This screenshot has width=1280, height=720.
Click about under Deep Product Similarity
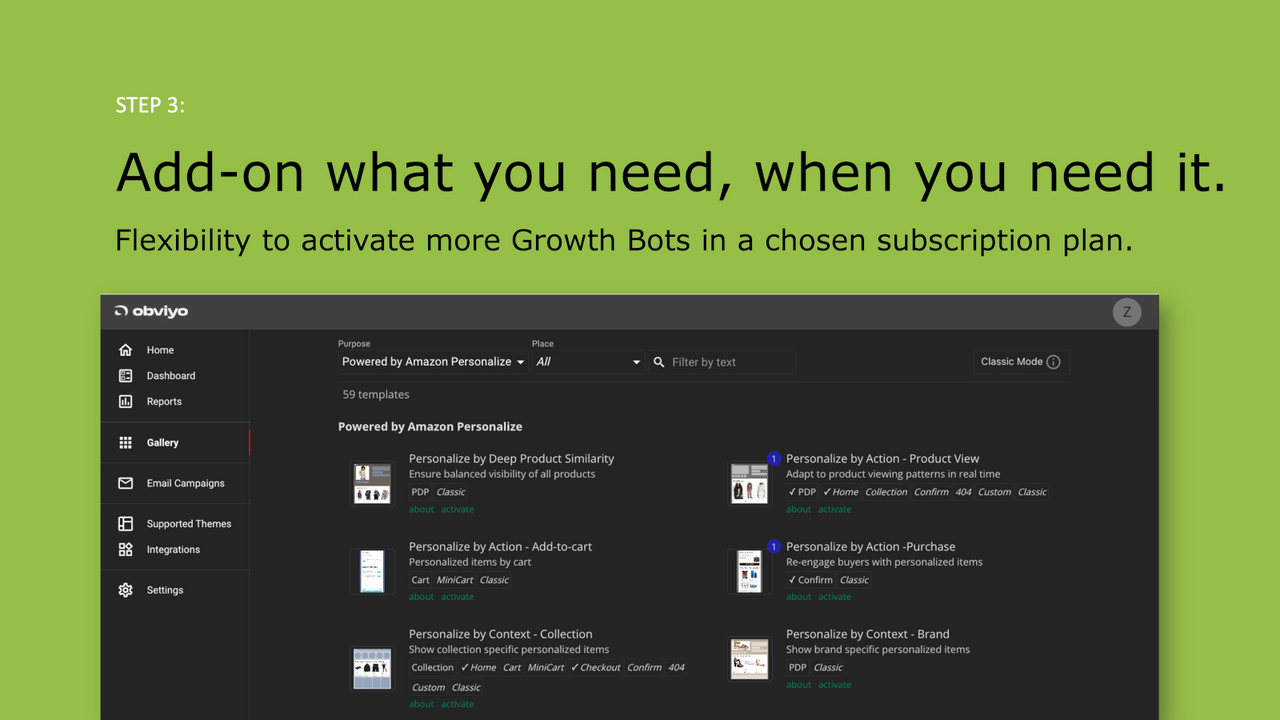[421, 509]
